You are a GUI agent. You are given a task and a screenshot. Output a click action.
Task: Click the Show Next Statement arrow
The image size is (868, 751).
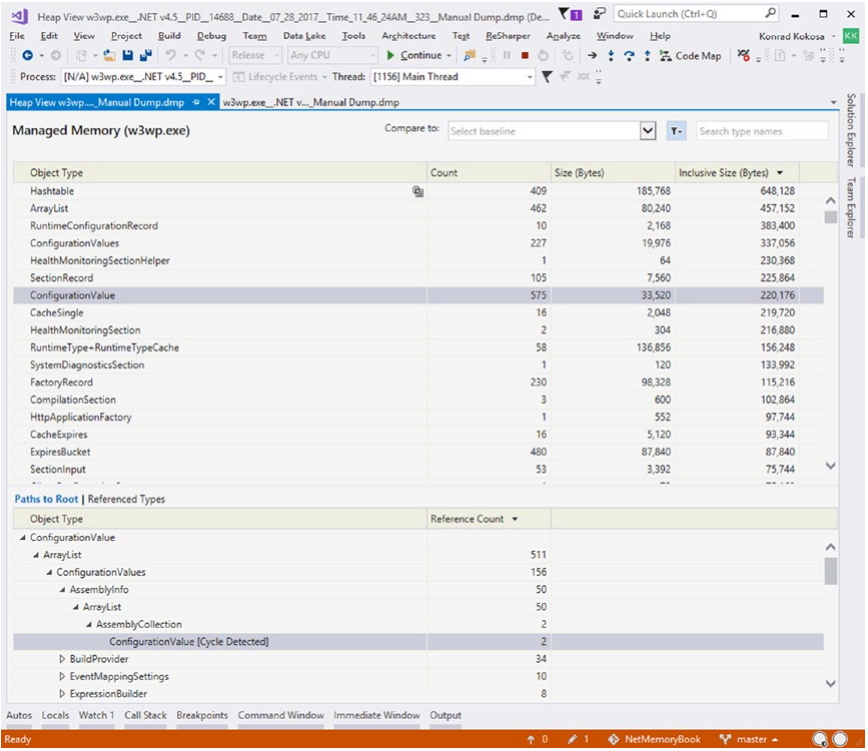[x=592, y=55]
